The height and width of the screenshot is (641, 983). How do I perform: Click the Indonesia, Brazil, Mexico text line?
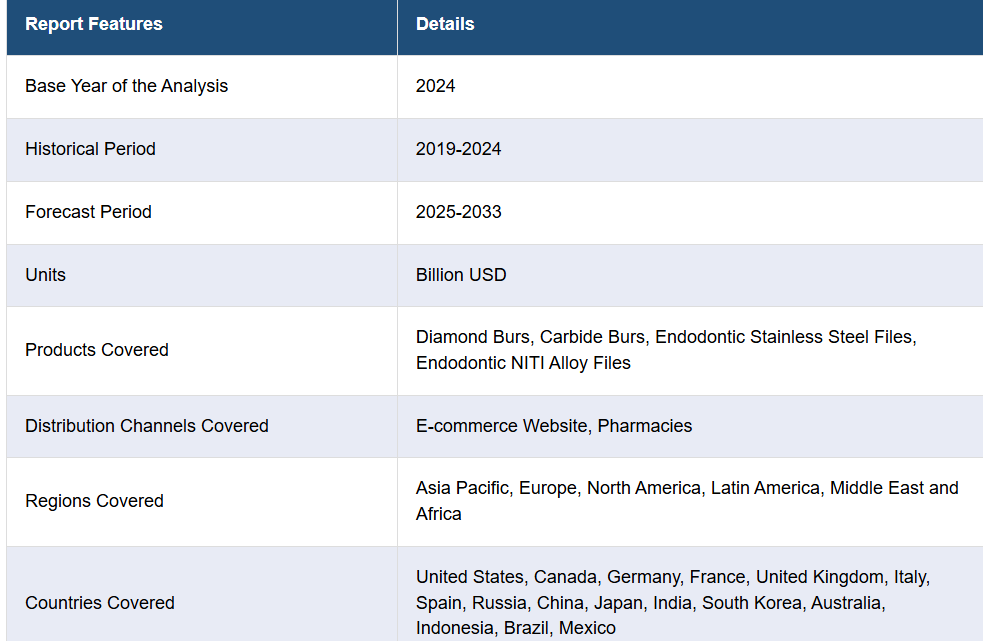515,627
